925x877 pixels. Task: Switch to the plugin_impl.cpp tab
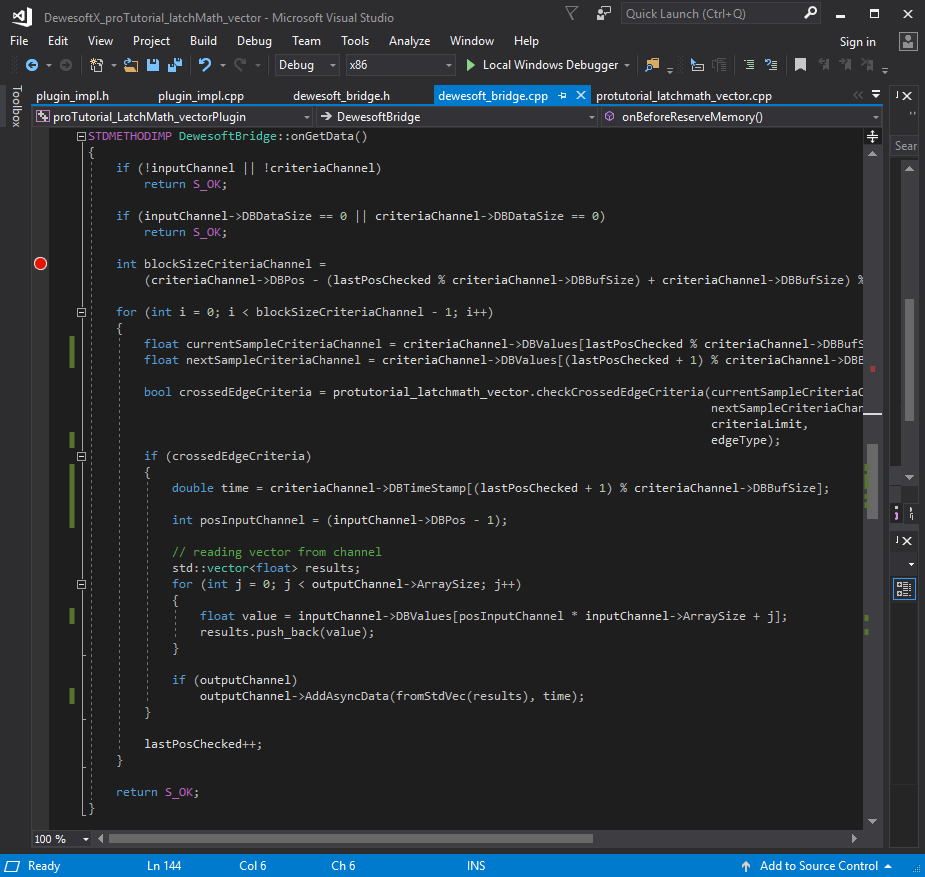(201, 96)
